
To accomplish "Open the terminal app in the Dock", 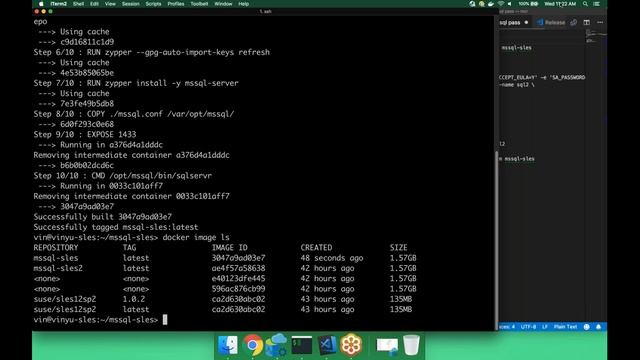I will tap(302, 345).
